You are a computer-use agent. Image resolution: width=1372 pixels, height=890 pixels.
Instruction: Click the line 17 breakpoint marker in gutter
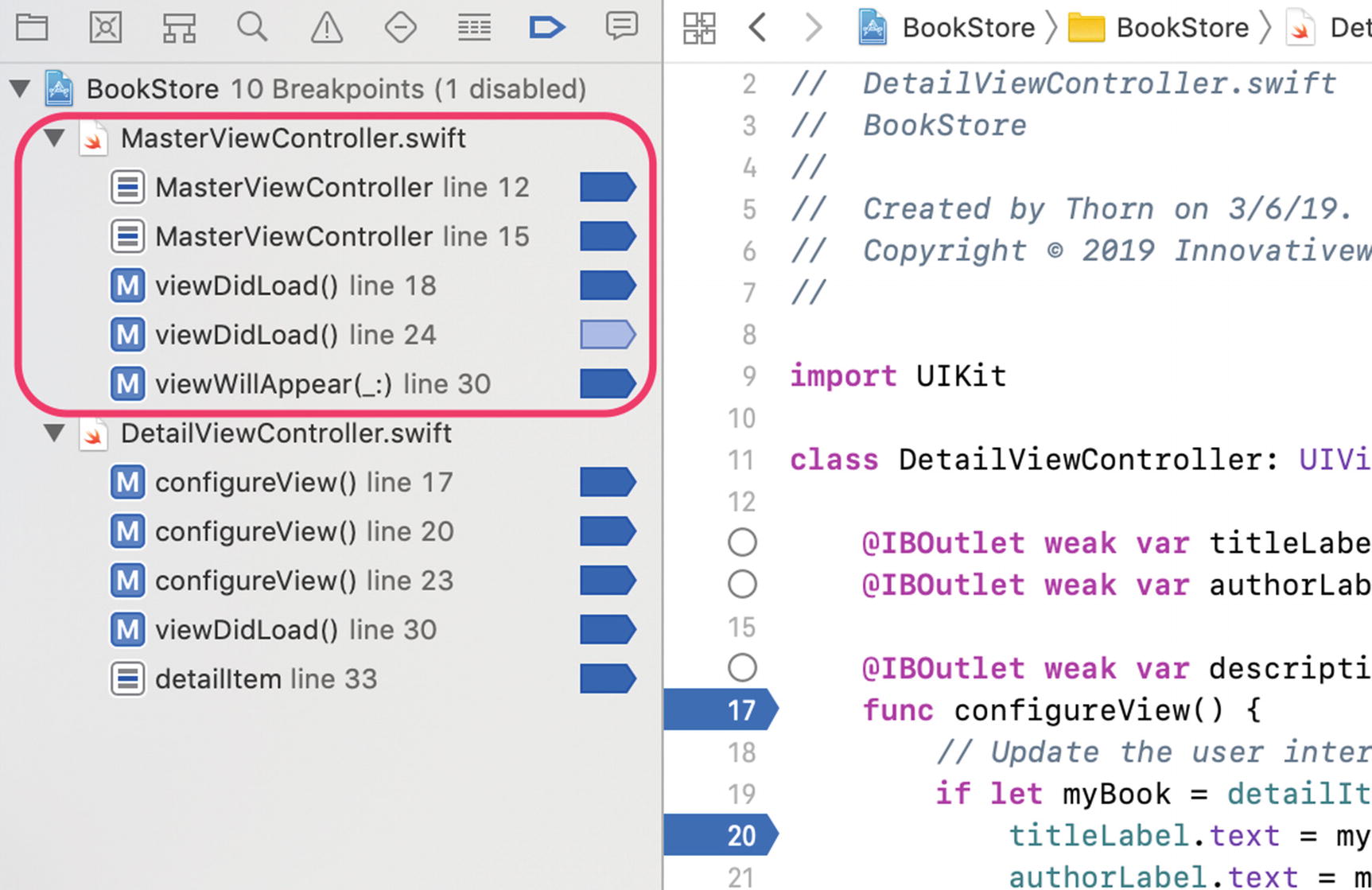click(721, 709)
